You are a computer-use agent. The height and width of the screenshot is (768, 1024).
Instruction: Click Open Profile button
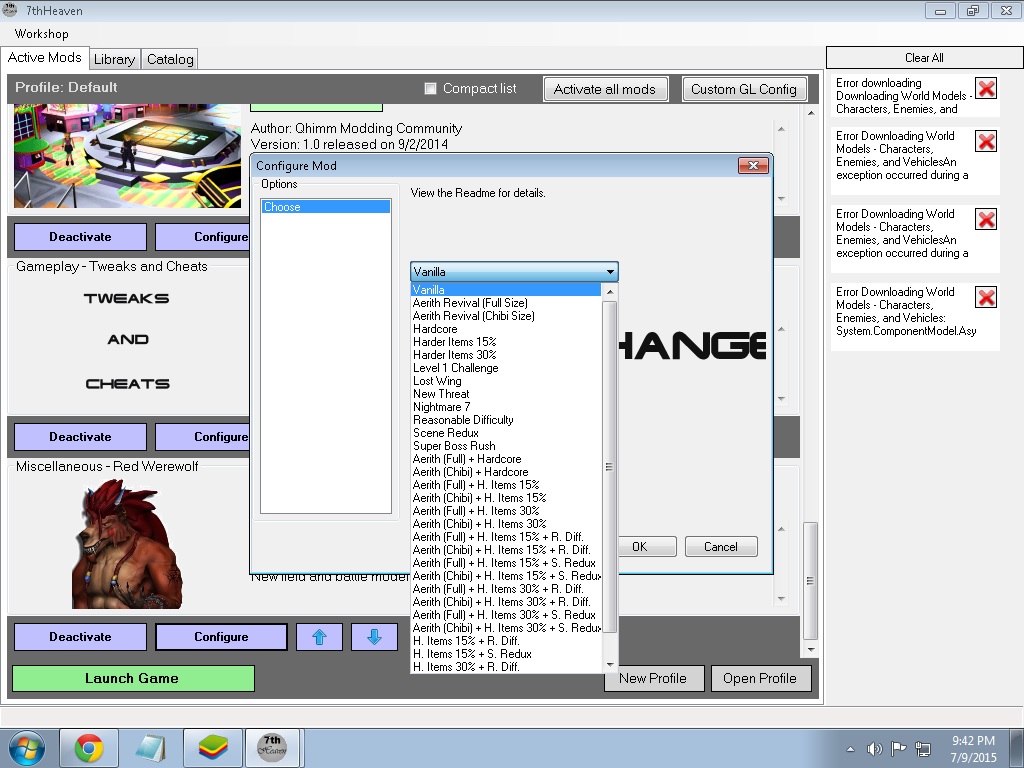(x=760, y=679)
